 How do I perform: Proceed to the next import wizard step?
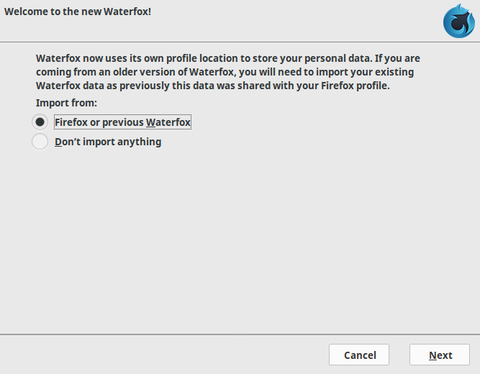[x=440, y=355]
